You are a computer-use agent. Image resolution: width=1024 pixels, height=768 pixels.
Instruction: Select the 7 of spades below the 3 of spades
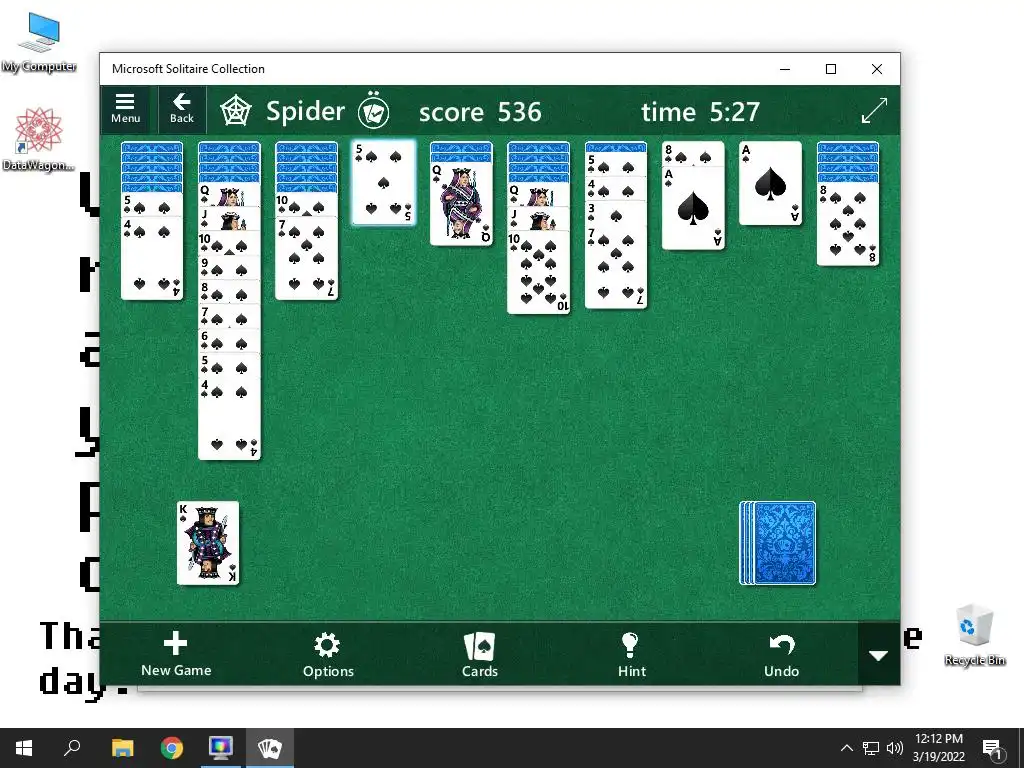[616, 266]
